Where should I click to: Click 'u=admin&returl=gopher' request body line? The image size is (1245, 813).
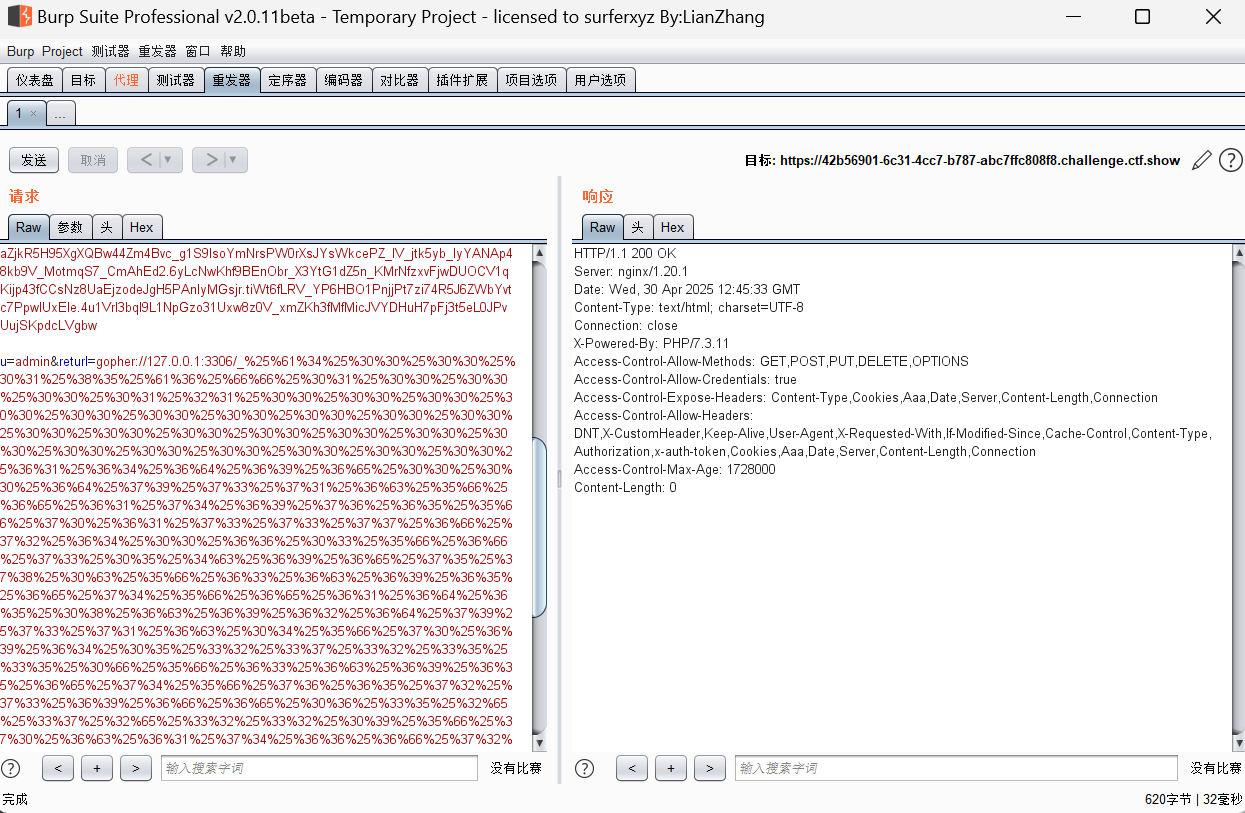pyautogui.click(x=258, y=361)
